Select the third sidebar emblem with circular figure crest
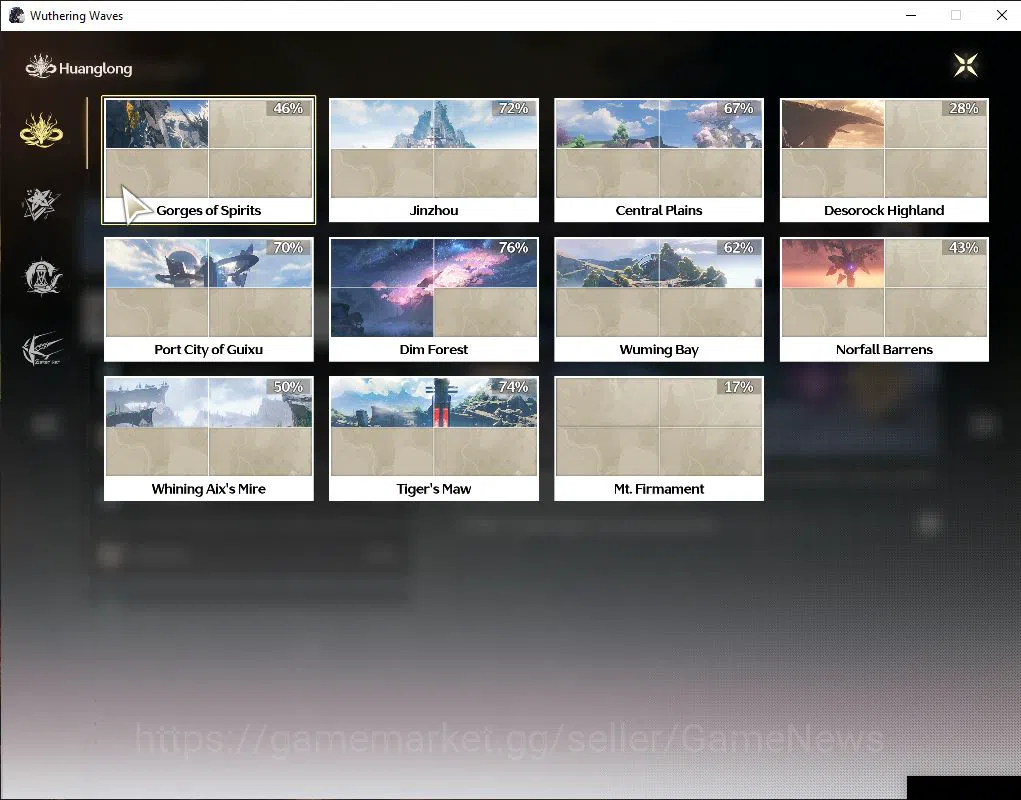This screenshot has width=1021, height=800. click(x=42, y=277)
